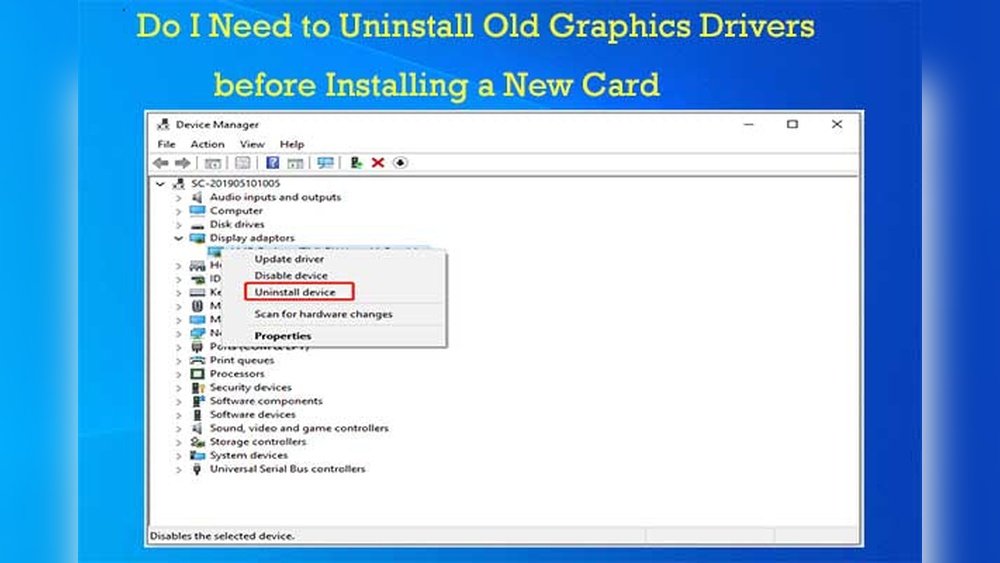The height and width of the screenshot is (563, 1000).
Task: Select Update driver in the context menu
Action: click(289, 259)
